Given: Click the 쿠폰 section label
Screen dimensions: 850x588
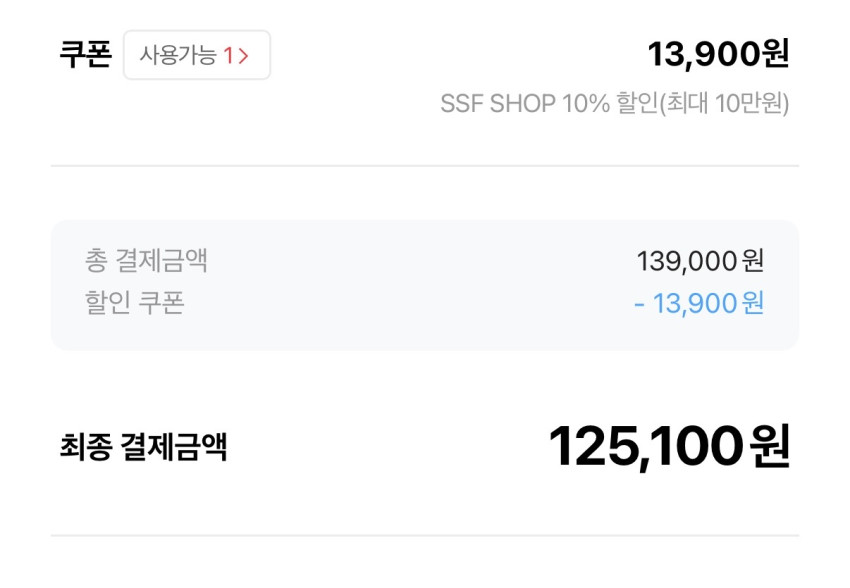Looking at the screenshot, I should (x=84, y=55).
